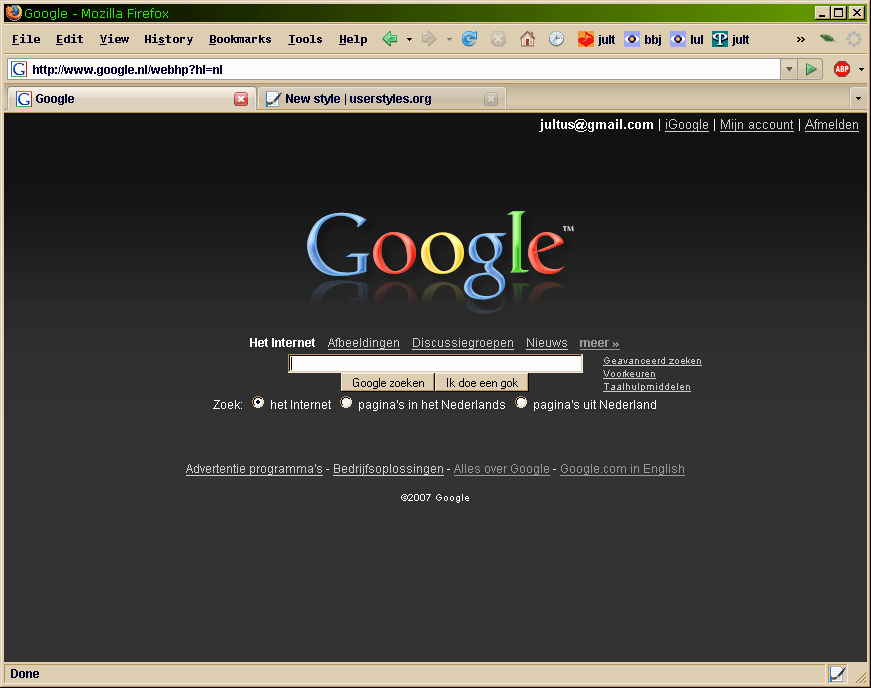Open the iGoogle link
871x688 pixels.
(x=687, y=125)
